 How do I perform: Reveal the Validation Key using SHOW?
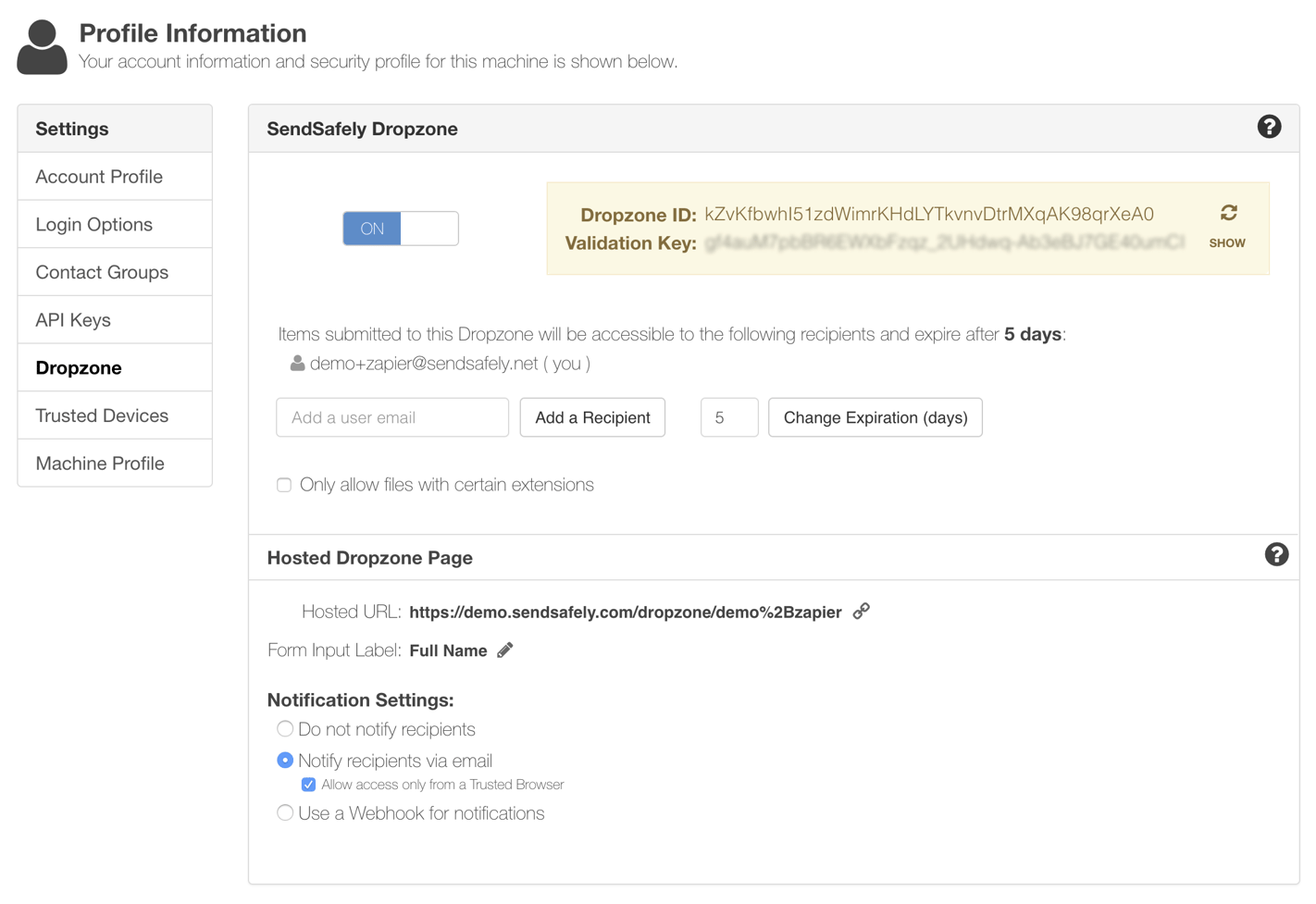pyautogui.click(x=1227, y=242)
